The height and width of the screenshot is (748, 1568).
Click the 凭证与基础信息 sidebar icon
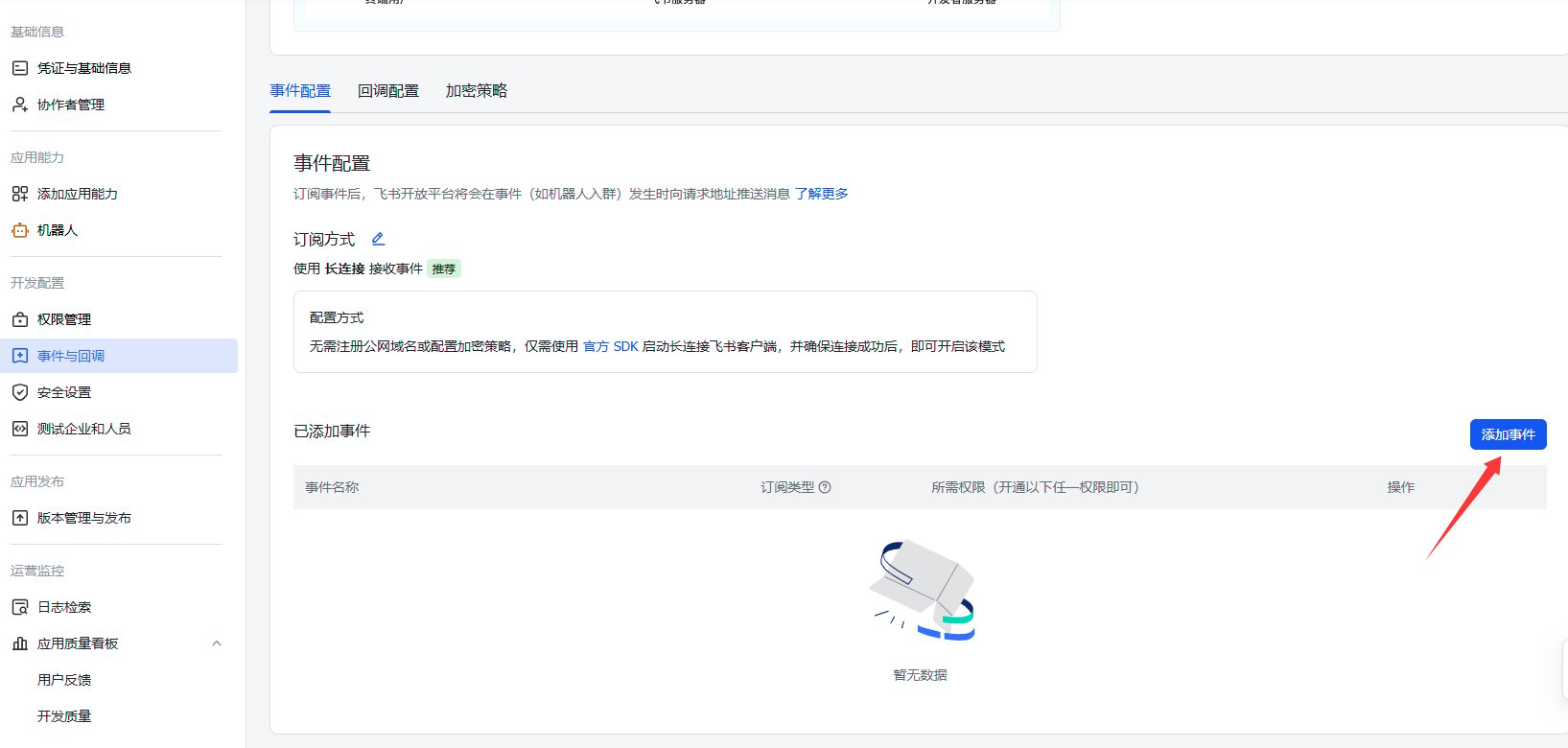(x=19, y=68)
